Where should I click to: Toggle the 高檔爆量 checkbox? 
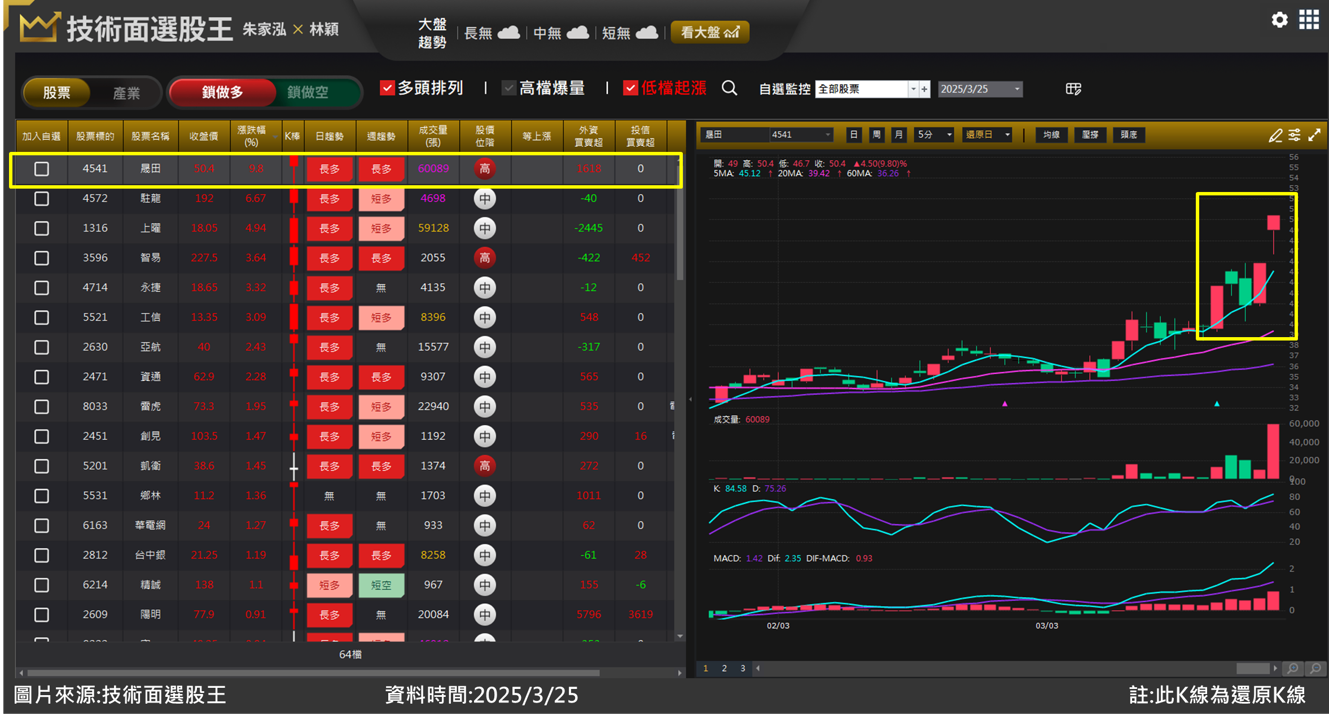(509, 88)
